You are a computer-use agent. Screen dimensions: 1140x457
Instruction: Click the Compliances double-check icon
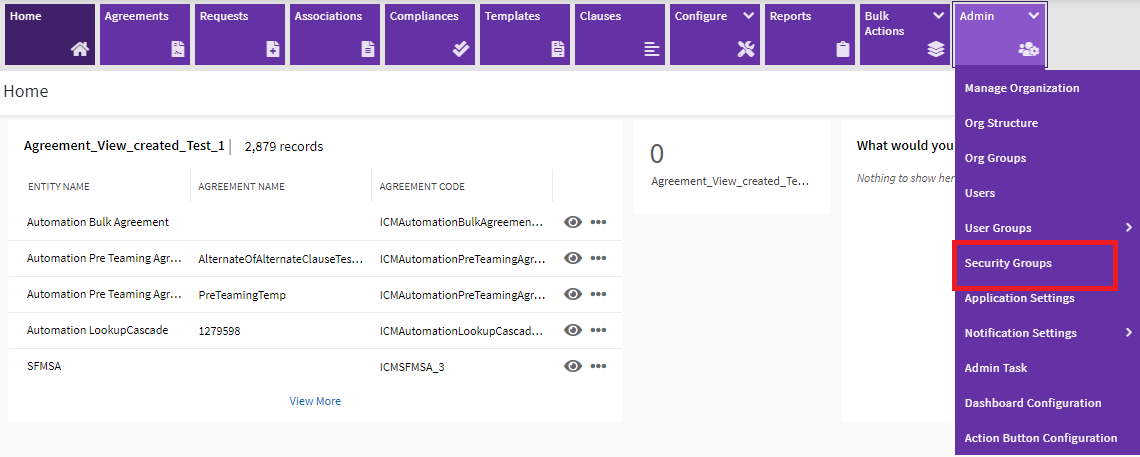click(461, 49)
